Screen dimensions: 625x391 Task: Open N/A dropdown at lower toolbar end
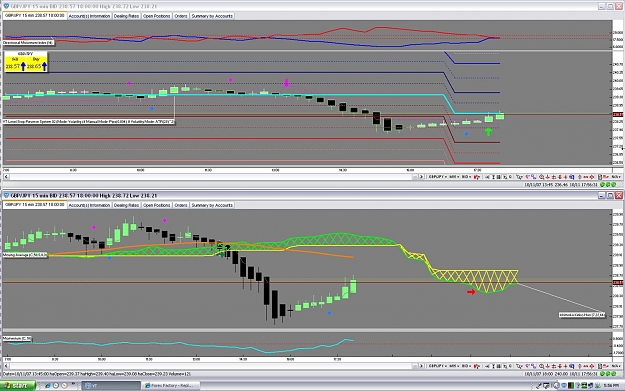pyautogui.click(x=616, y=366)
